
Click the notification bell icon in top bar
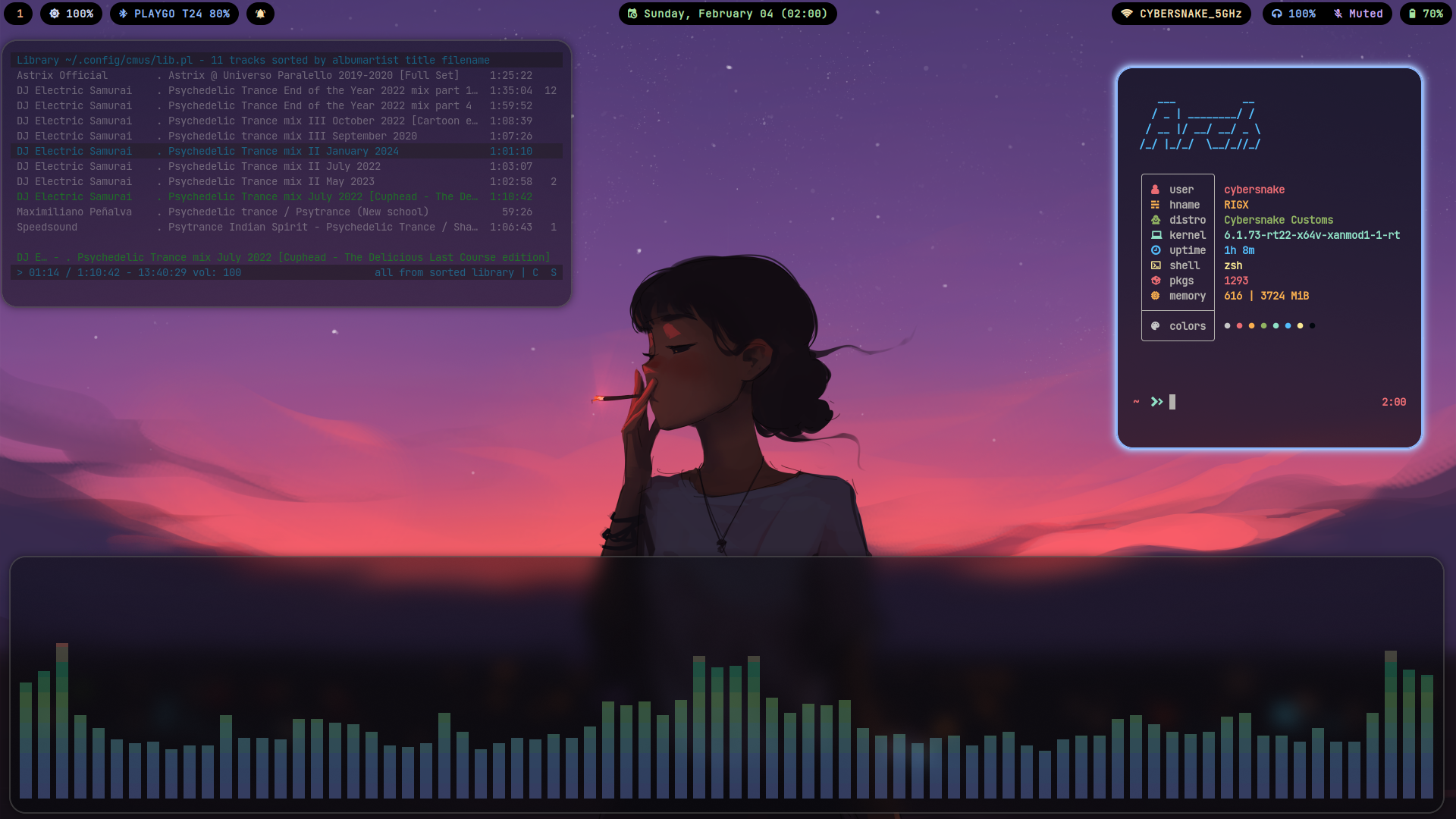point(260,14)
